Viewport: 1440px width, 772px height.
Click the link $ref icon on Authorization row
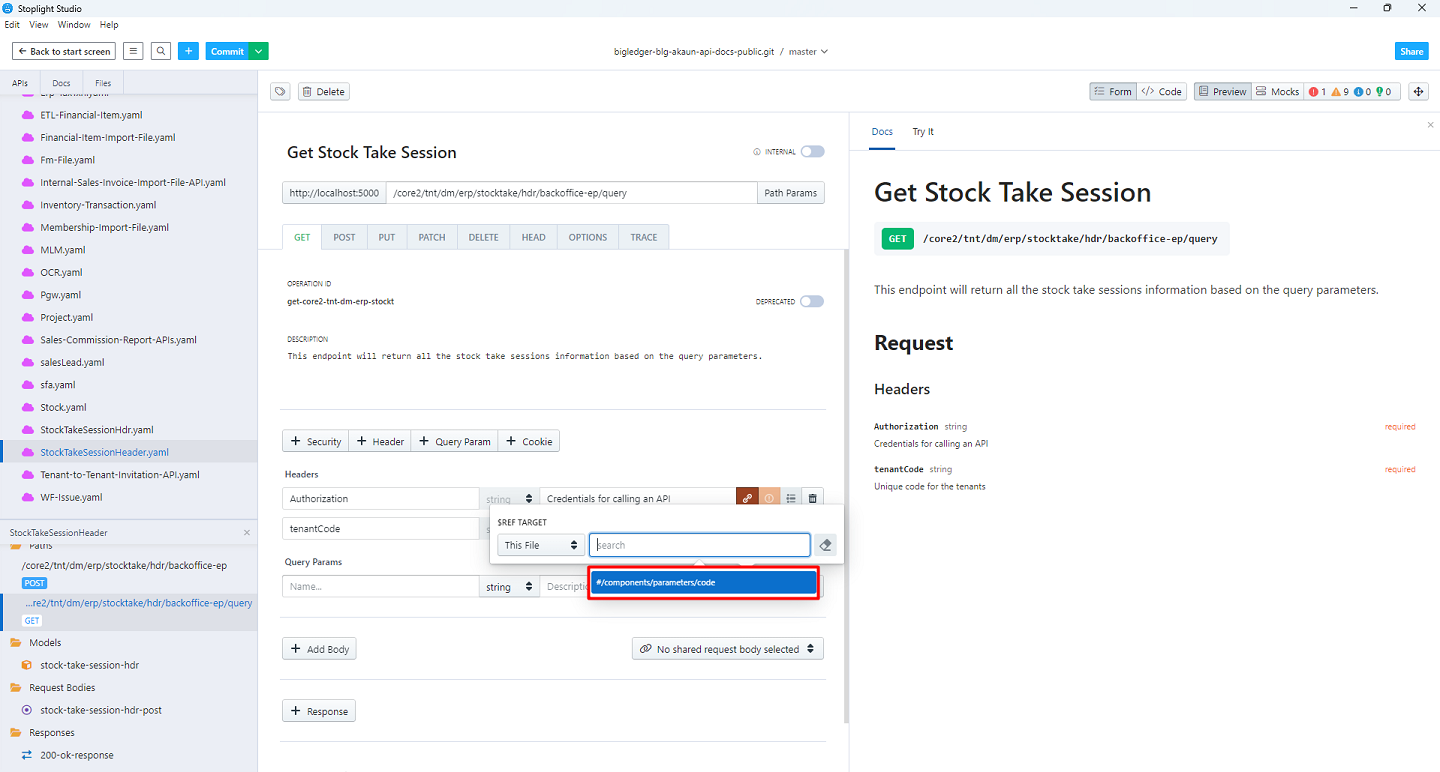coord(747,498)
